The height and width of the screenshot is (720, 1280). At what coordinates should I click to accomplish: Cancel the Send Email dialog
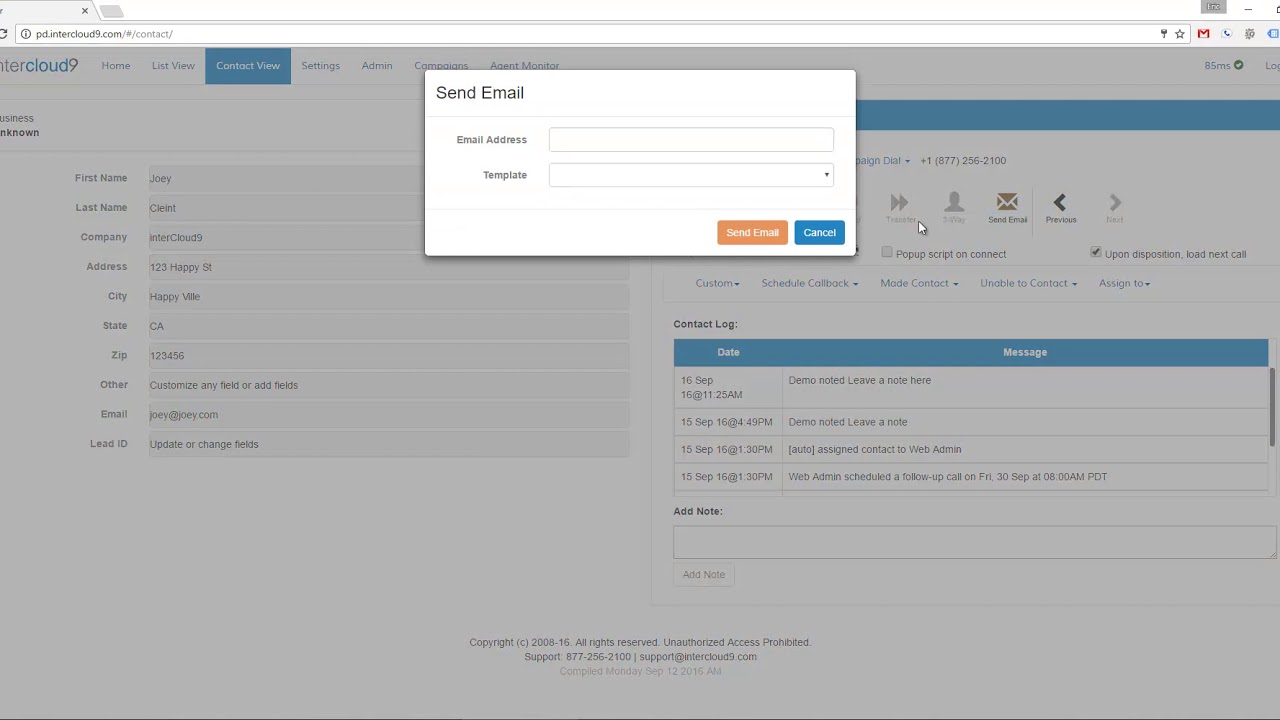click(x=819, y=232)
